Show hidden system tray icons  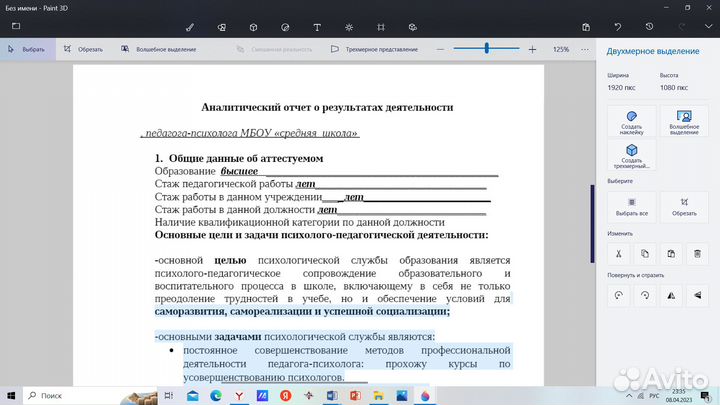(629, 396)
